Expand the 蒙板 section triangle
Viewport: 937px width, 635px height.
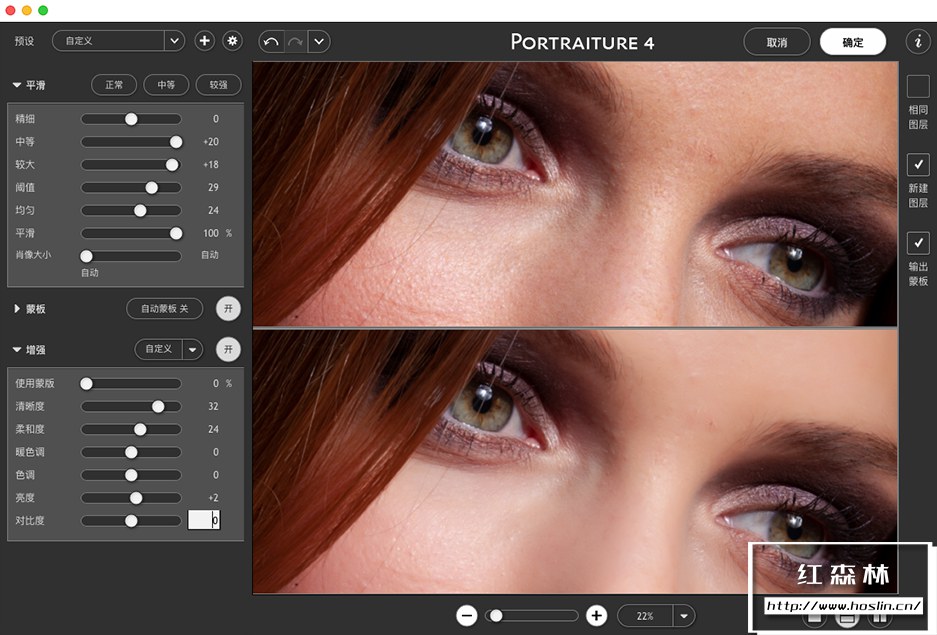pyautogui.click(x=17, y=309)
